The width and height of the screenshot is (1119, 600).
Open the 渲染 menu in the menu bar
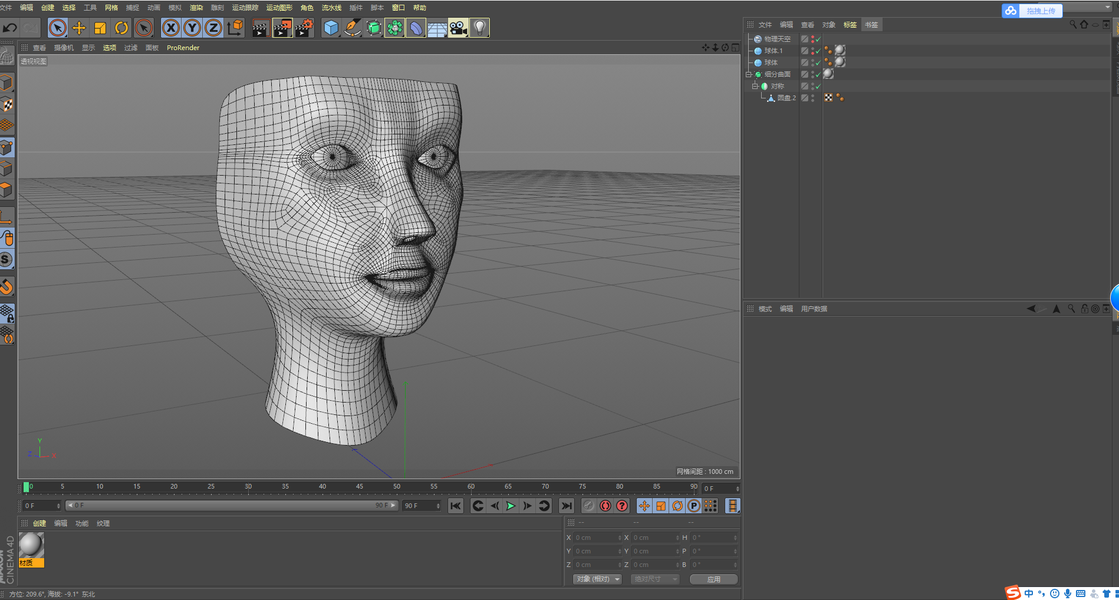point(197,7)
